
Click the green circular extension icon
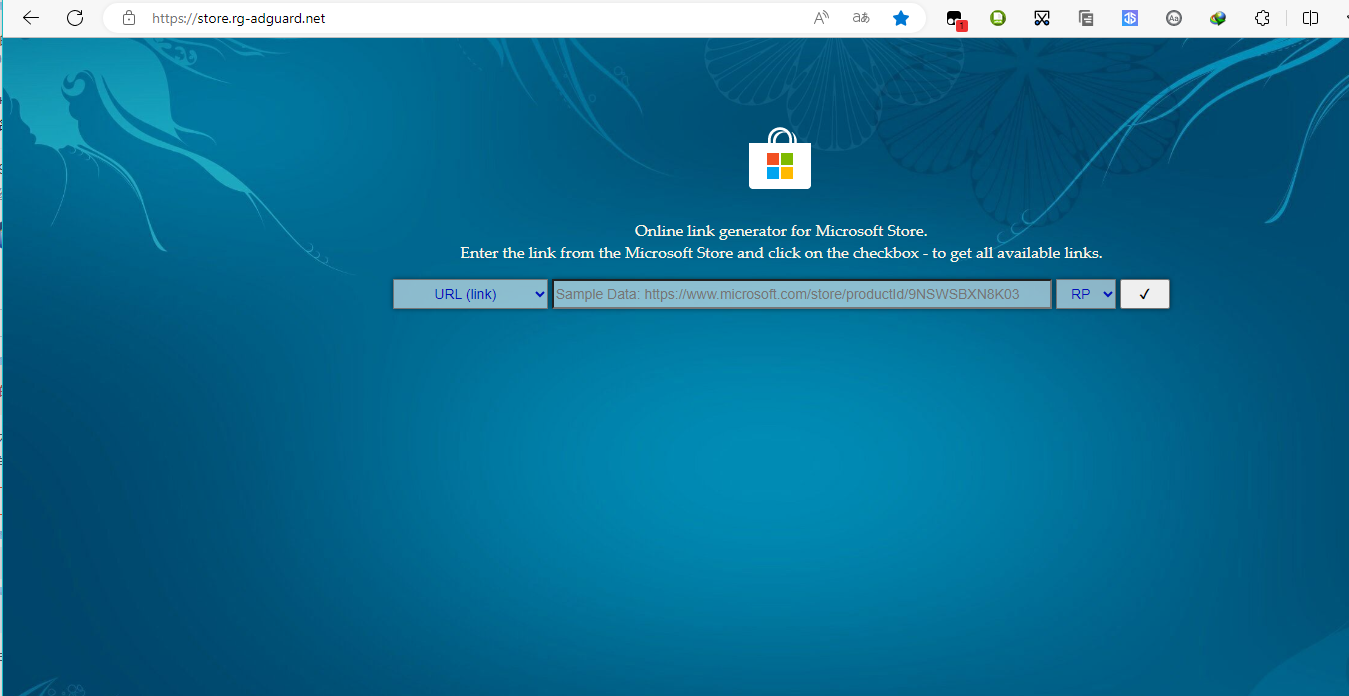[x=998, y=18]
